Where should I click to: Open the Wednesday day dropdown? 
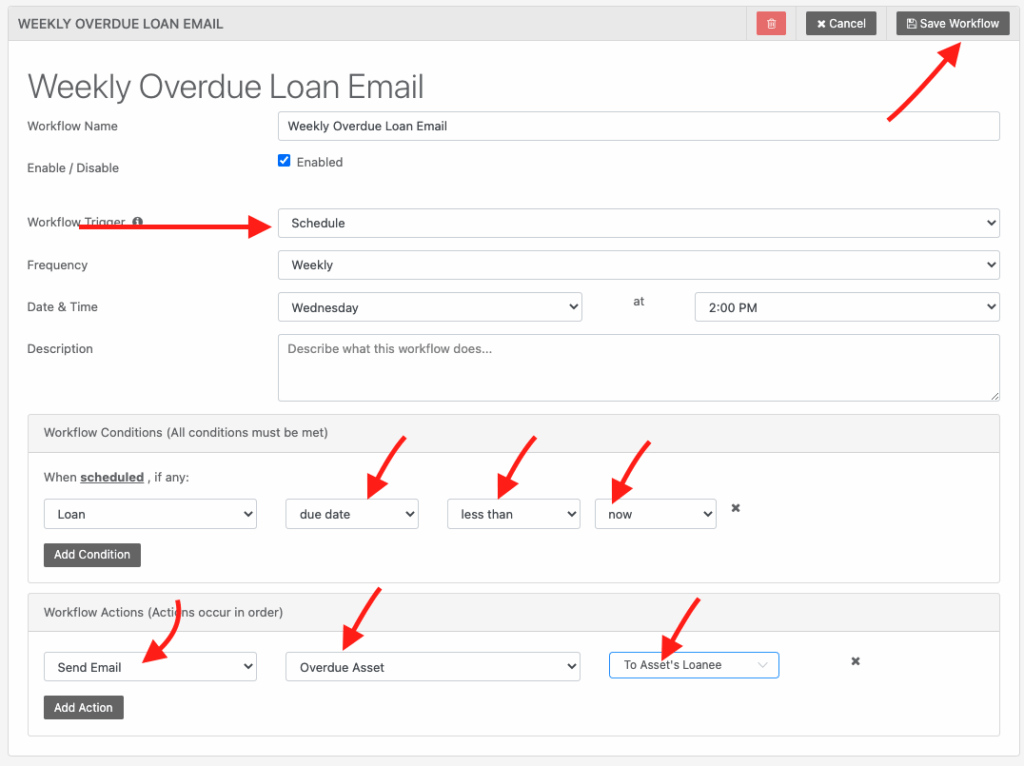coord(430,306)
